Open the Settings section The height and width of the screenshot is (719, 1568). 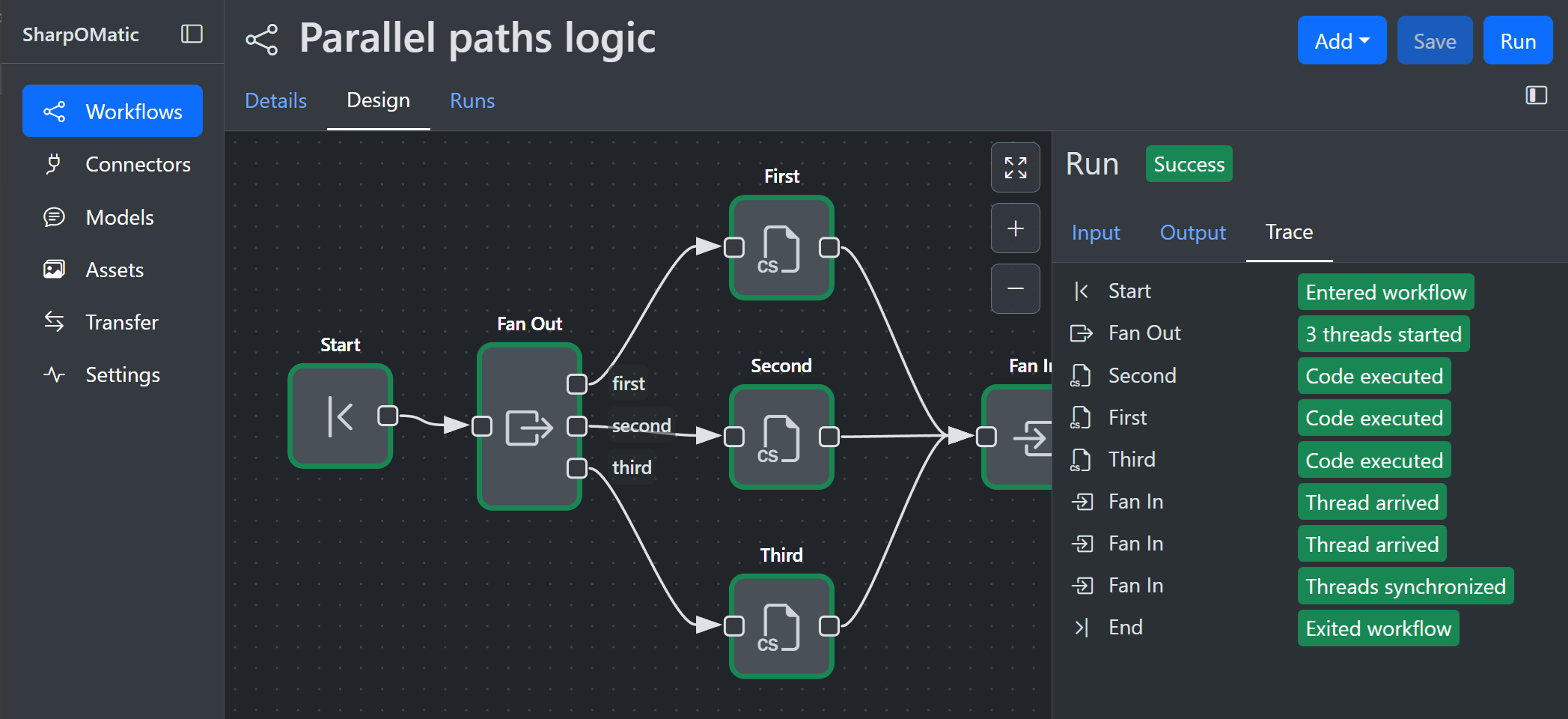pos(123,374)
